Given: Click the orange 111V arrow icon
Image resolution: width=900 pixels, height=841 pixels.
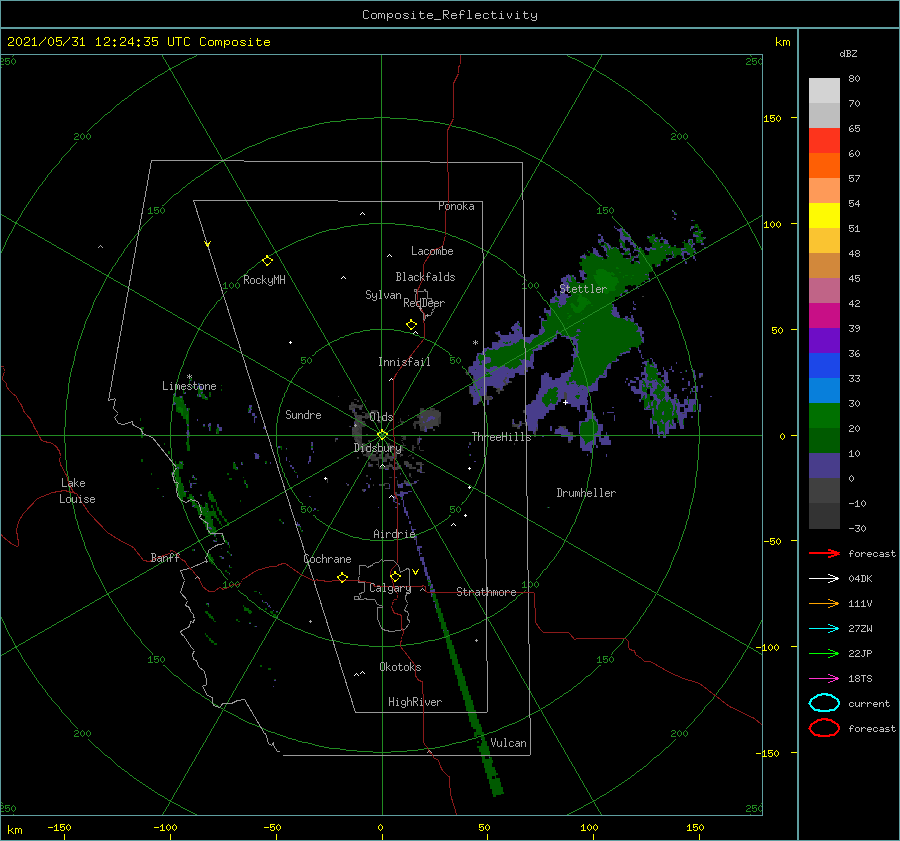Looking at the screenshot, I should tap(824, 603).
